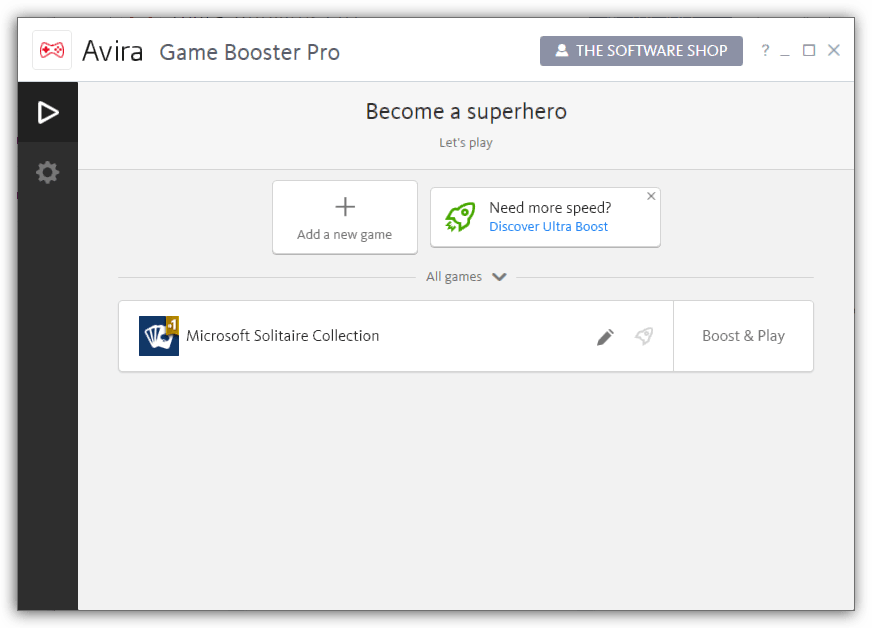872x628 pixels.
Task: Minimize the Game Booster window
Action: pos(786,51)
